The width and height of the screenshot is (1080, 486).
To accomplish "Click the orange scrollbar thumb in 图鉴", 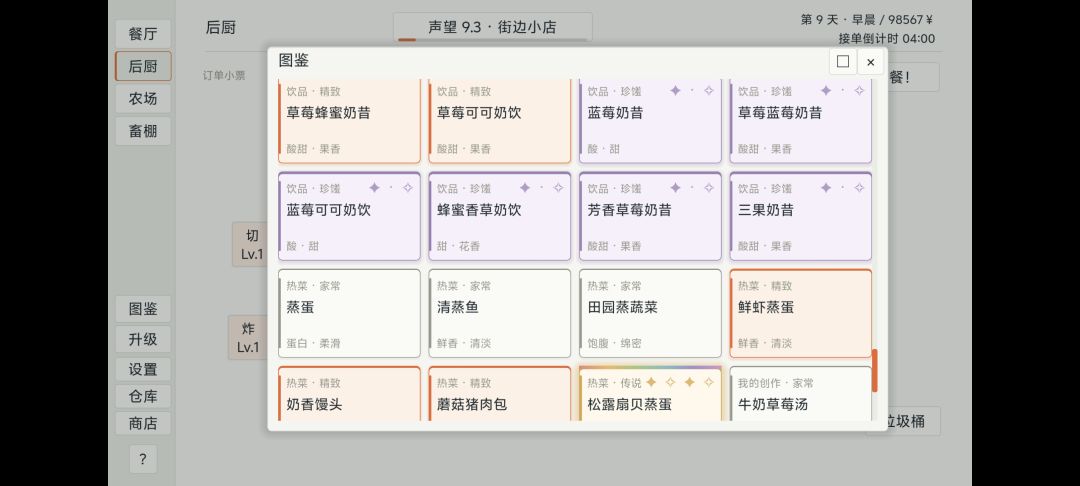I will pyautogui.click(x=875, y=370).
